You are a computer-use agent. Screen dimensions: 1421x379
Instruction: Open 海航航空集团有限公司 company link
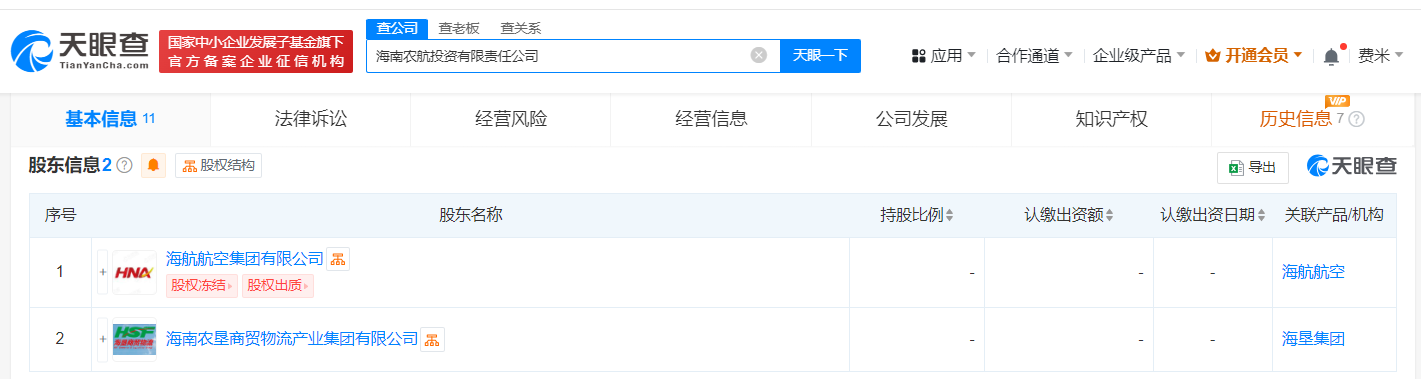pos(245,259)
